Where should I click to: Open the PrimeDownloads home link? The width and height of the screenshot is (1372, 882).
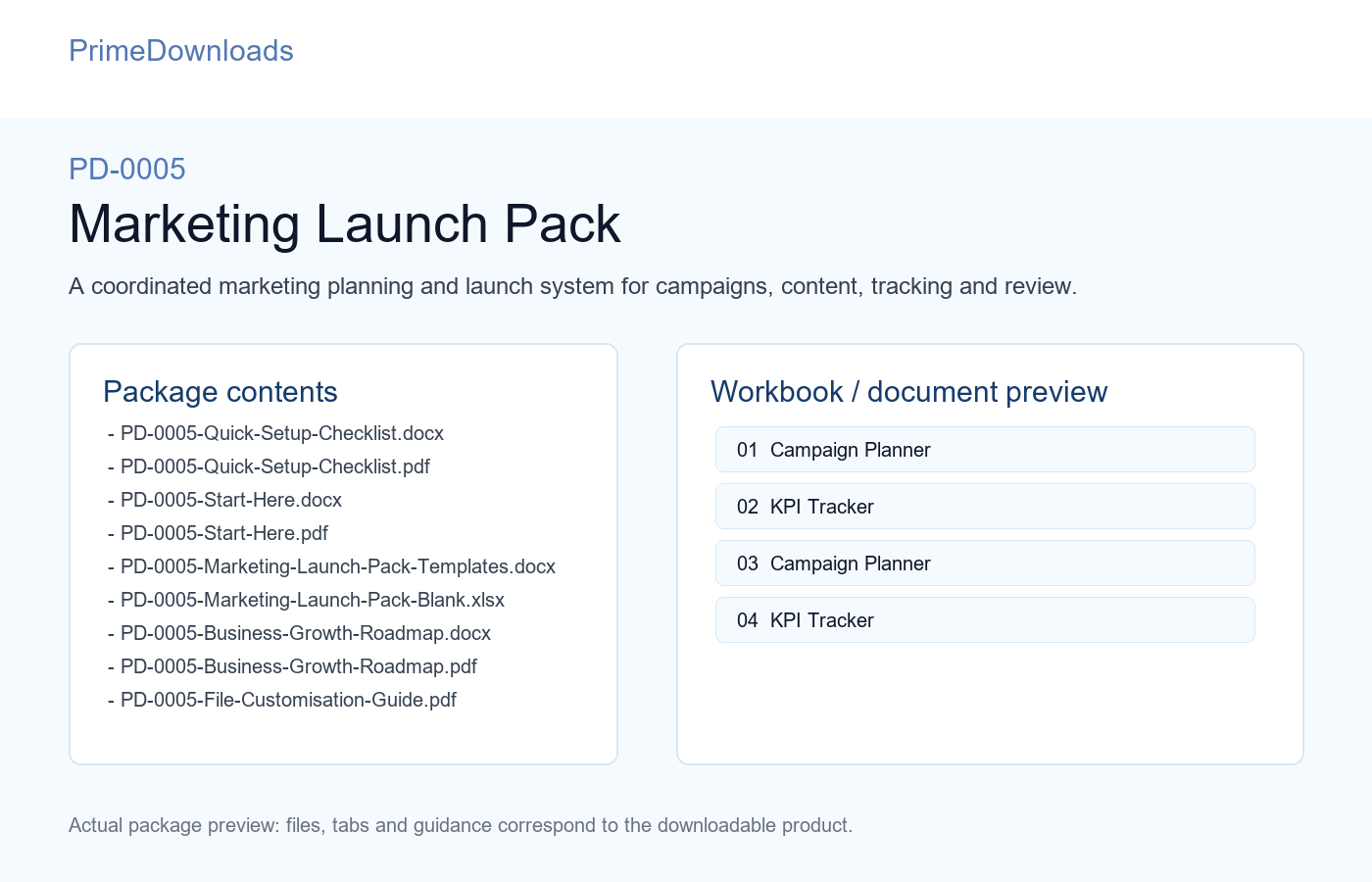tap(181, 51)
